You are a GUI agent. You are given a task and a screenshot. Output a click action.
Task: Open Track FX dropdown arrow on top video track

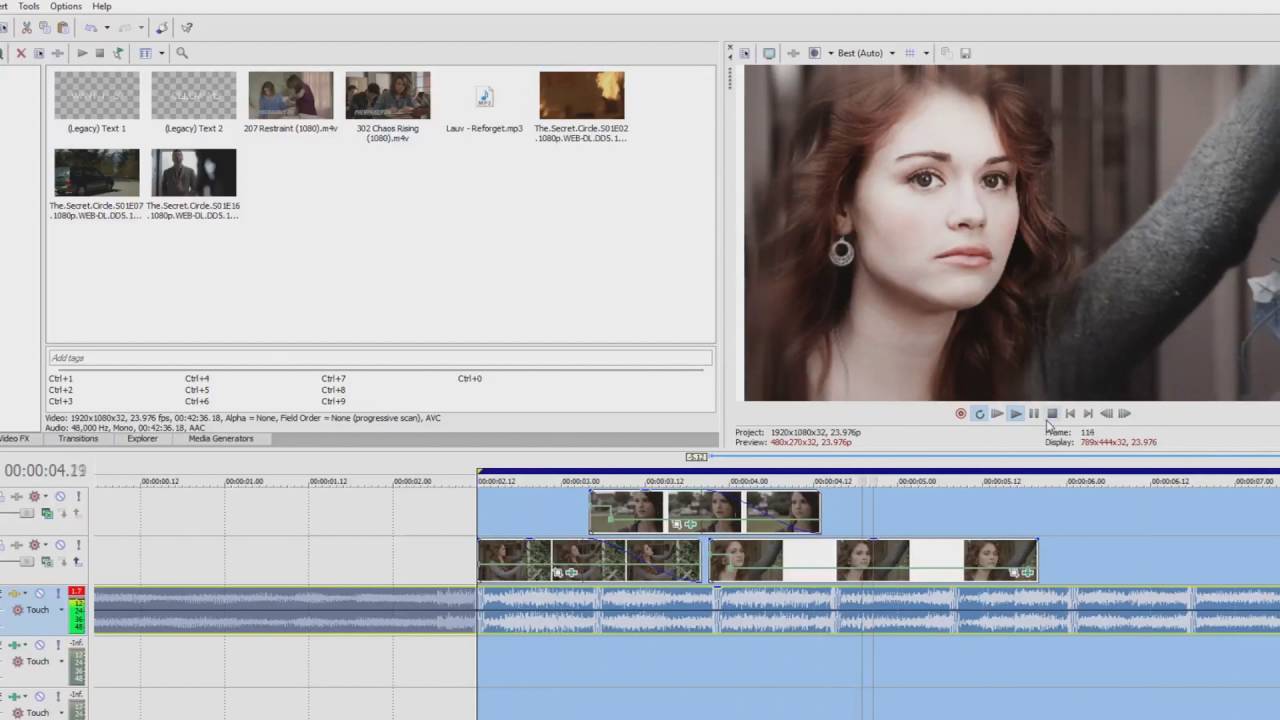point(46,496)
